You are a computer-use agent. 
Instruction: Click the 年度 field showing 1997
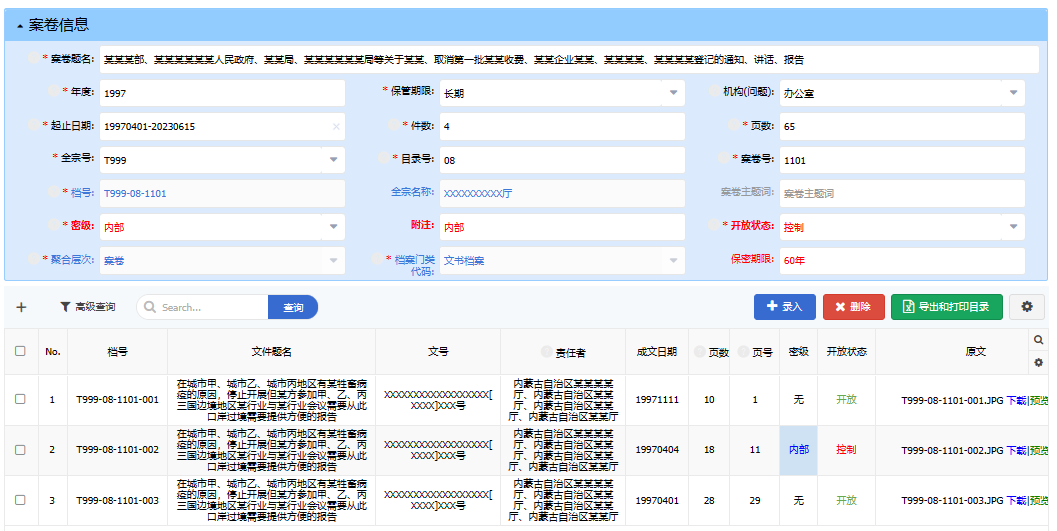(222, 93)
